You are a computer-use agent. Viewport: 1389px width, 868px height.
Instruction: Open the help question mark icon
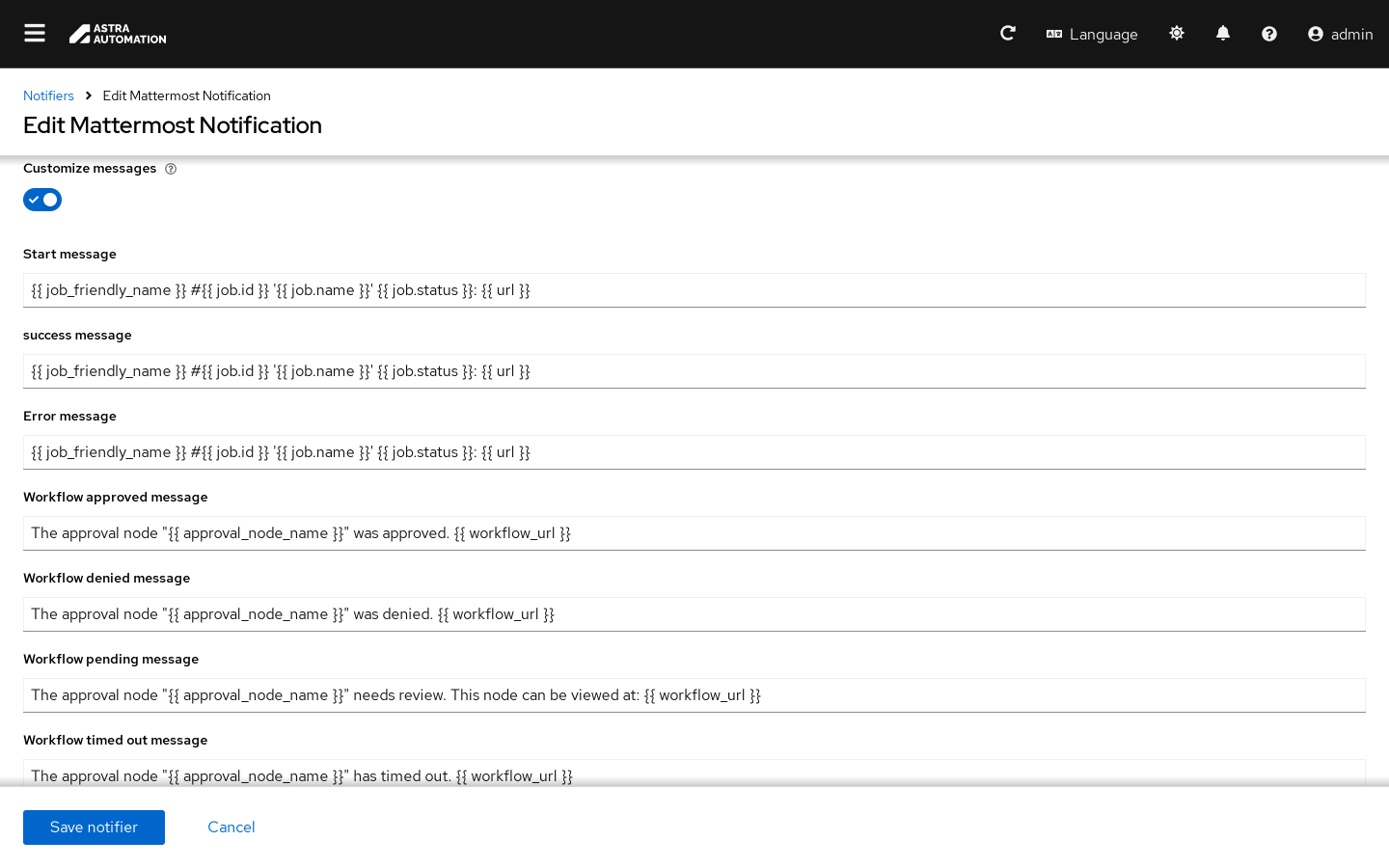[1269, 34]
